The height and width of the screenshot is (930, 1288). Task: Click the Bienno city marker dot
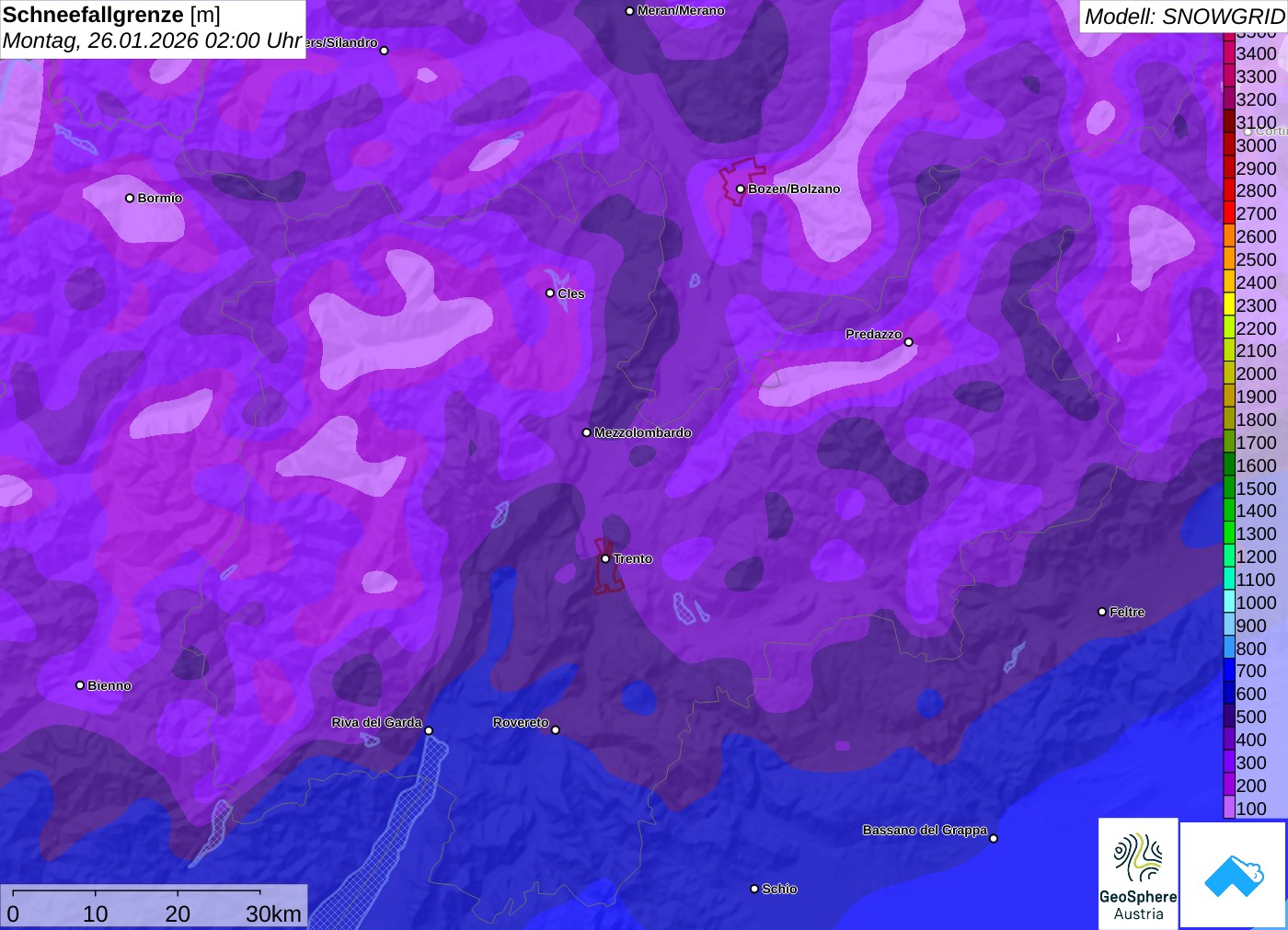pos(80,685)
